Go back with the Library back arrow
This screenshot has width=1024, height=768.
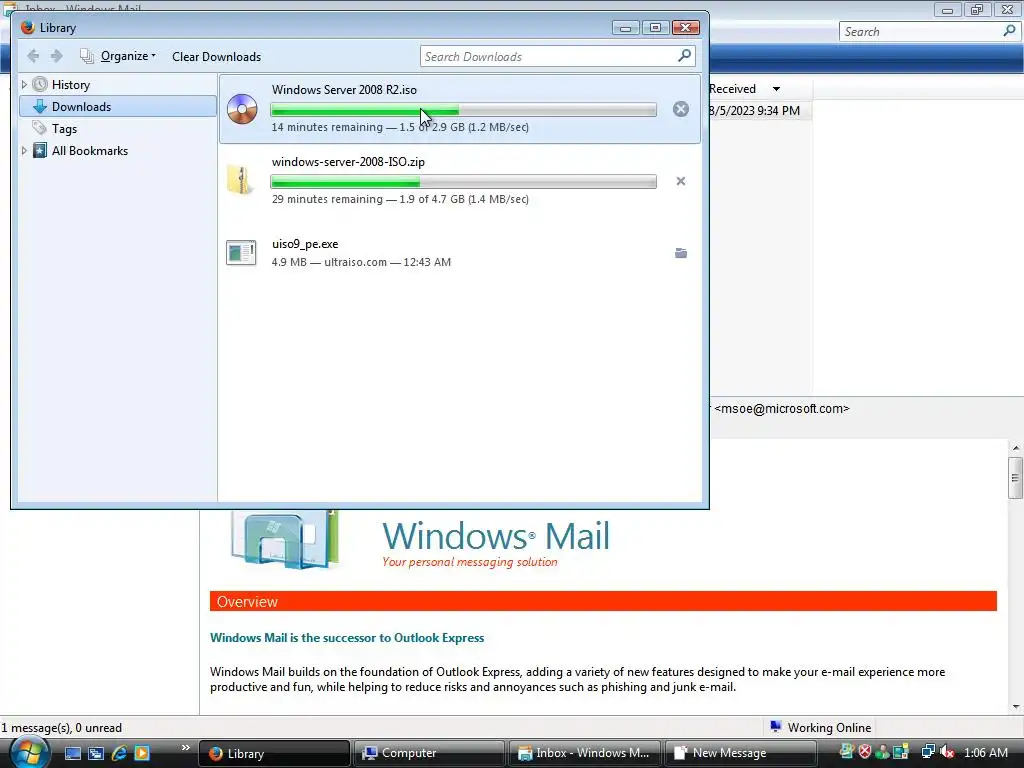[x=33, y=56]
